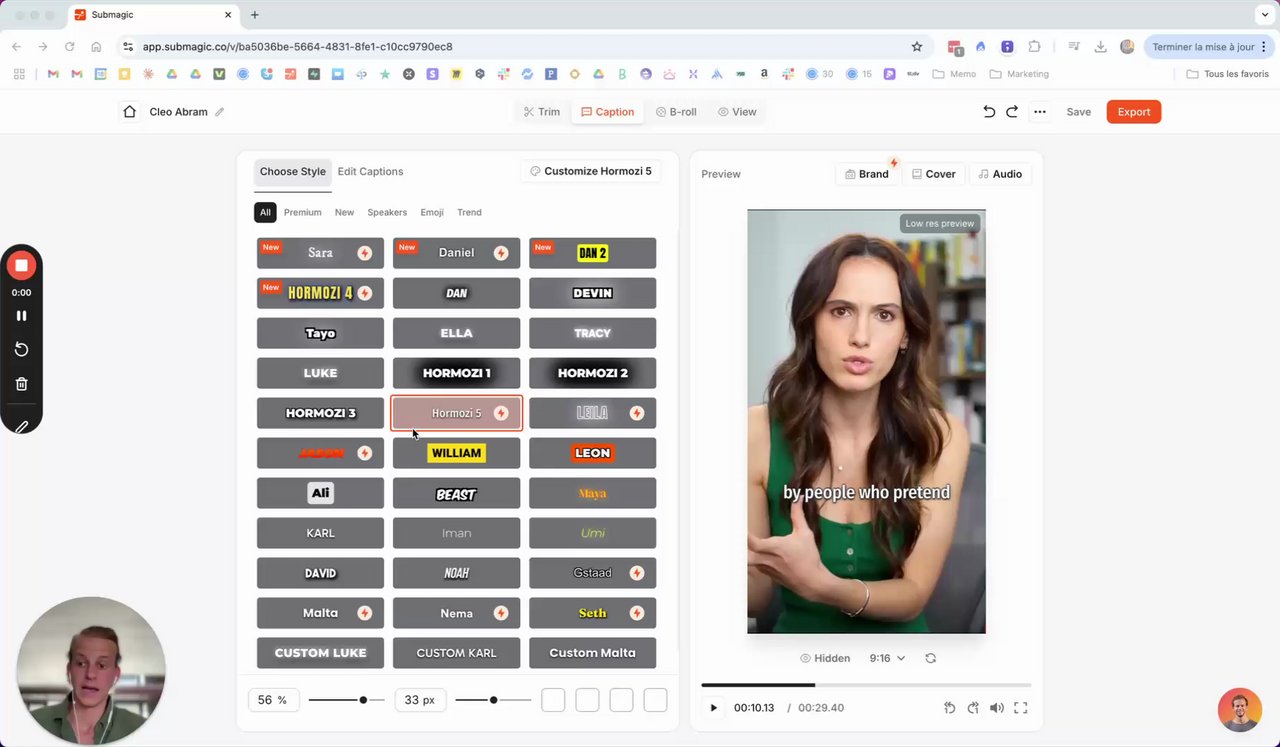Screen dimensions: 1280x747
Task: Bookmark this page with the star icon
Action: (917, 47)
